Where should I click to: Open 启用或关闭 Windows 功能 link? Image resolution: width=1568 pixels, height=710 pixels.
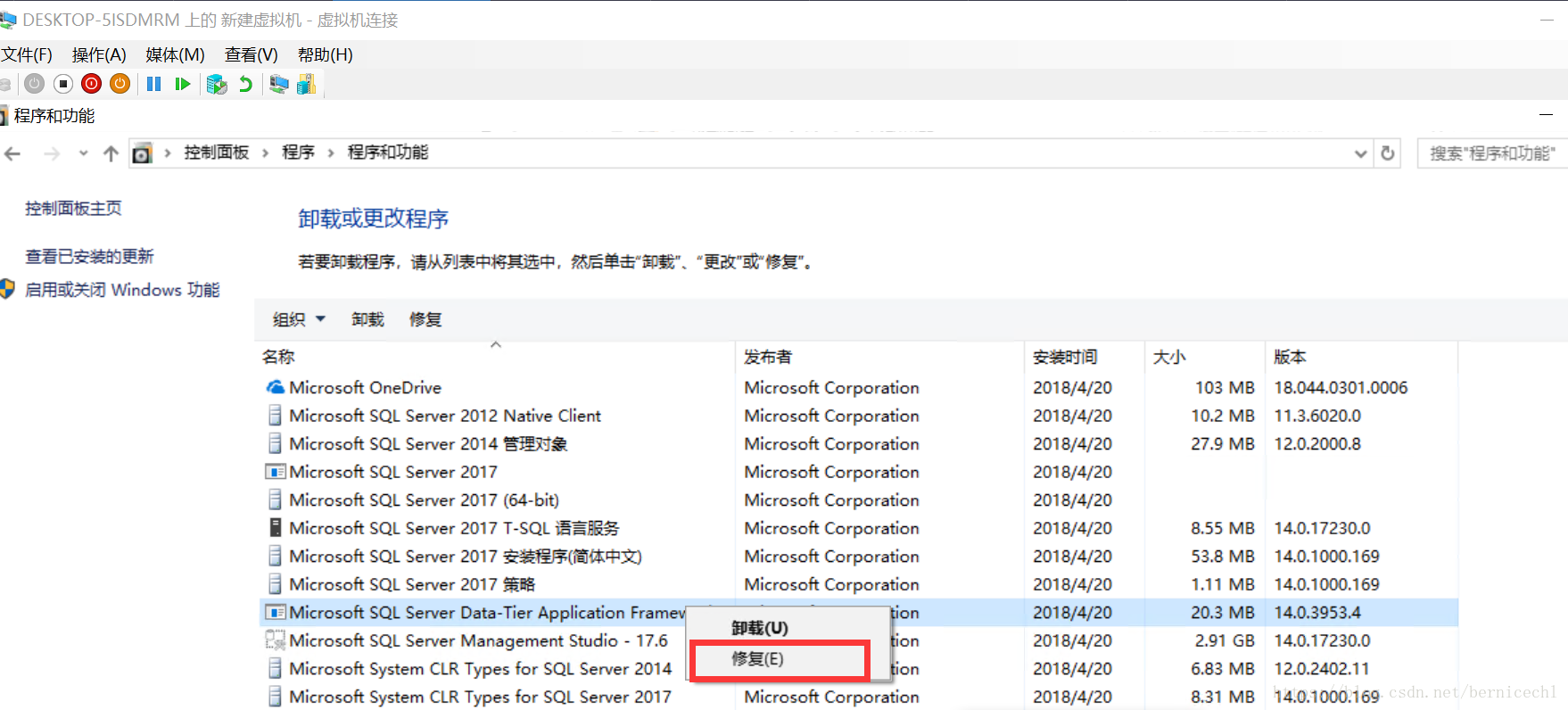tap(122, 290)
